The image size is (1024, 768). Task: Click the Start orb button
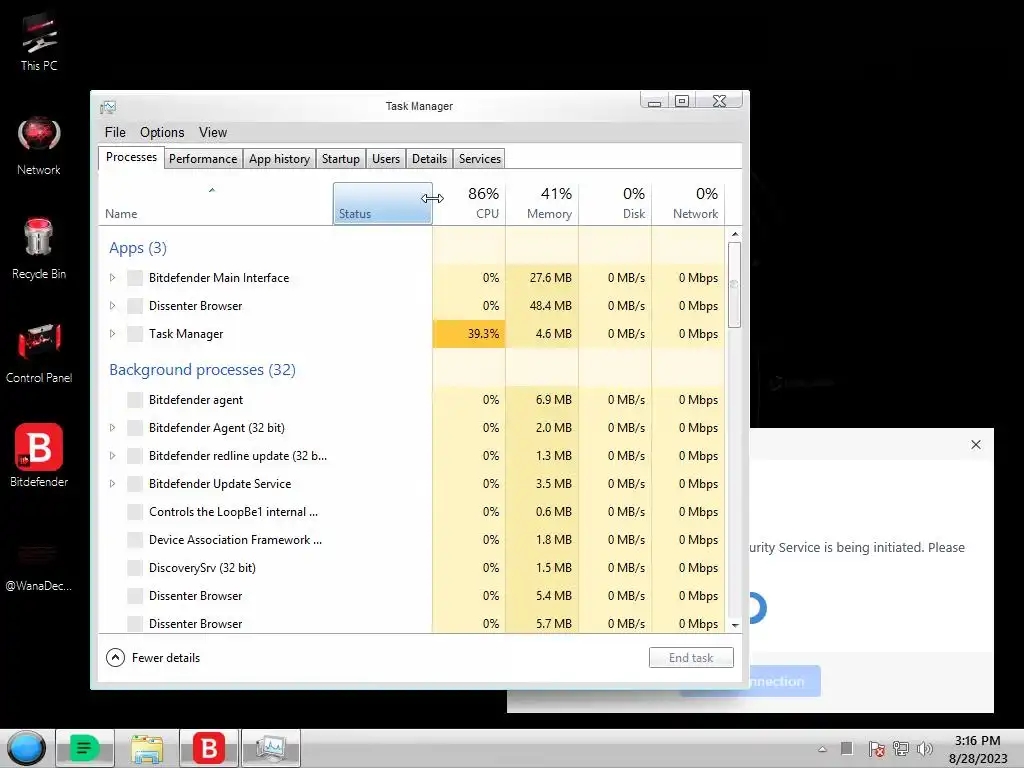click(26, 748)
